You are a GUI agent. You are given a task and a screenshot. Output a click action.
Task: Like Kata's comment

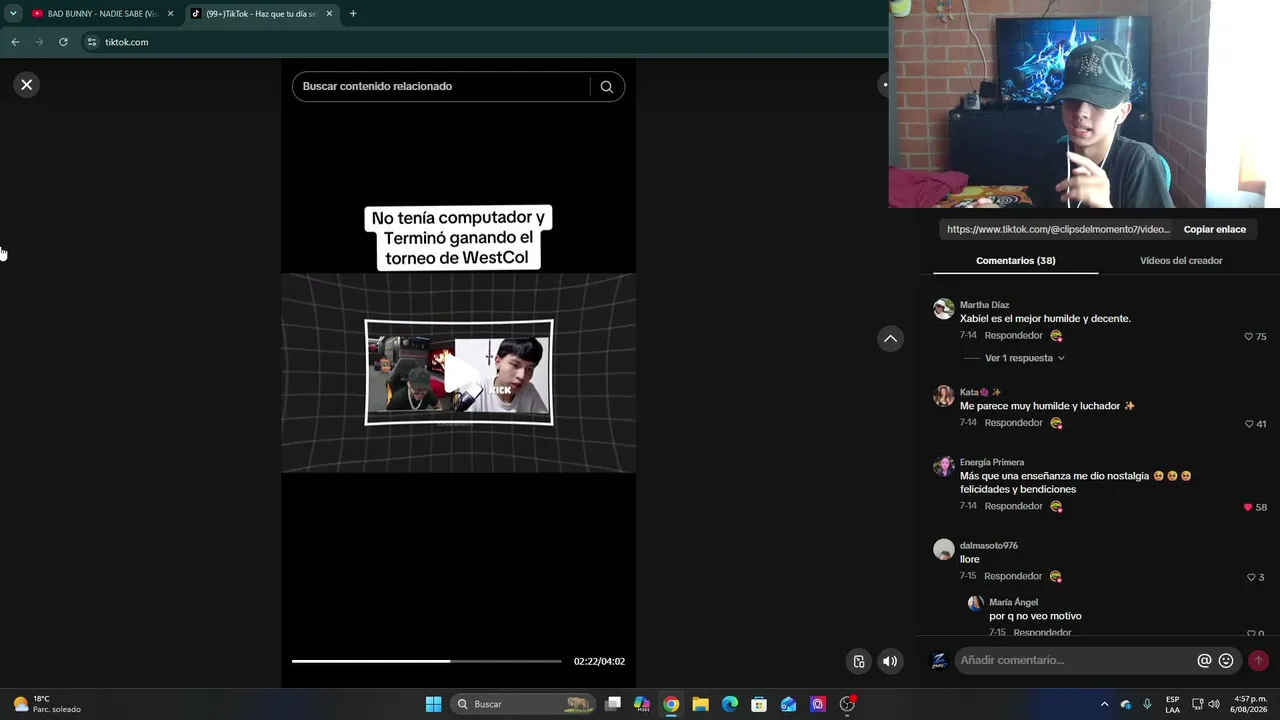[1249, 424]
